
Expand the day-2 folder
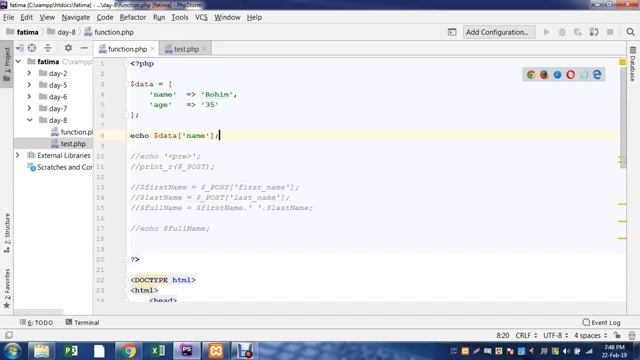point(29,73)
